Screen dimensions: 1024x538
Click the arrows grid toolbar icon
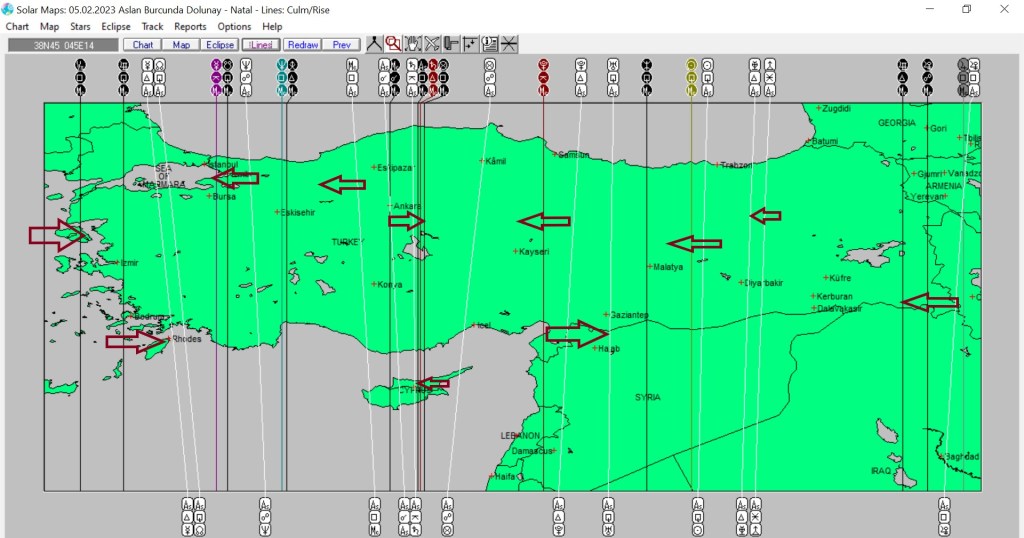point(470,44)
